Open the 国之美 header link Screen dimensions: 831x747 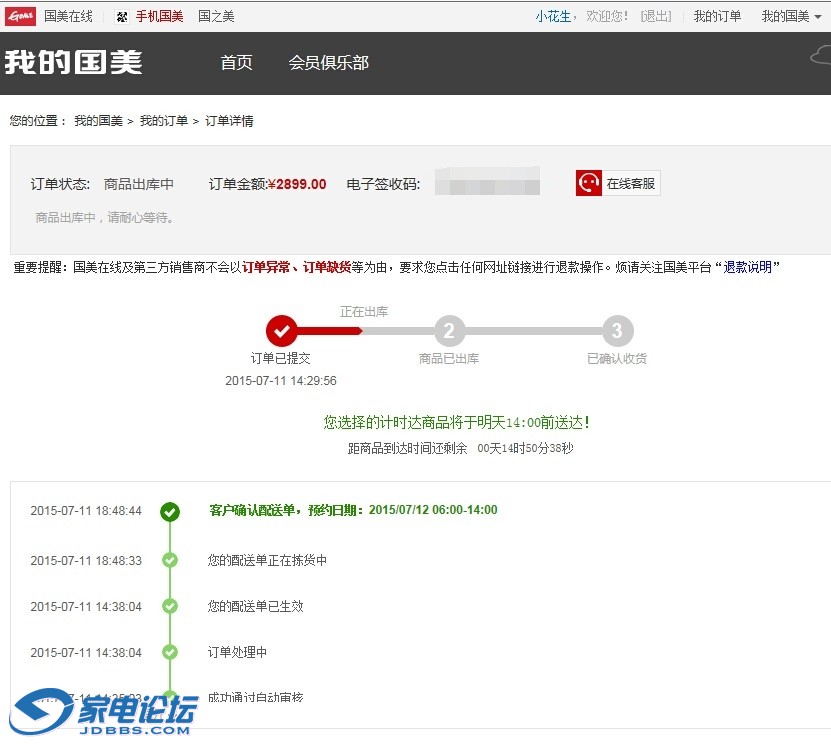pos(215,15)
